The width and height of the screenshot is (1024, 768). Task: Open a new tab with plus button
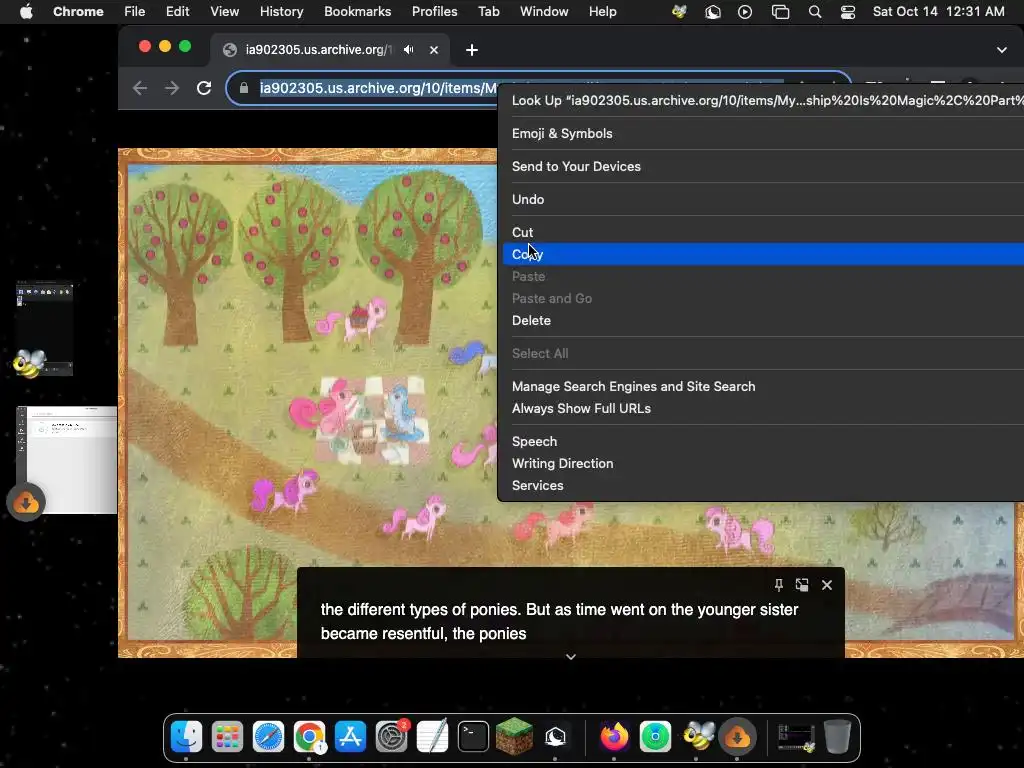click(472, 50)
